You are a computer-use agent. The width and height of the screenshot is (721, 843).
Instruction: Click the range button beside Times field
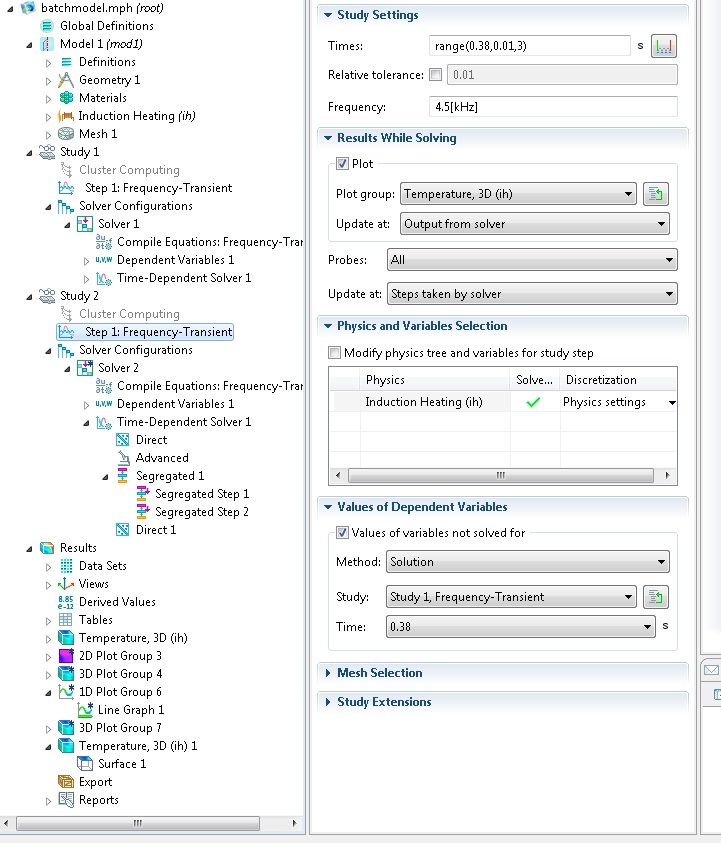[663, 46]
